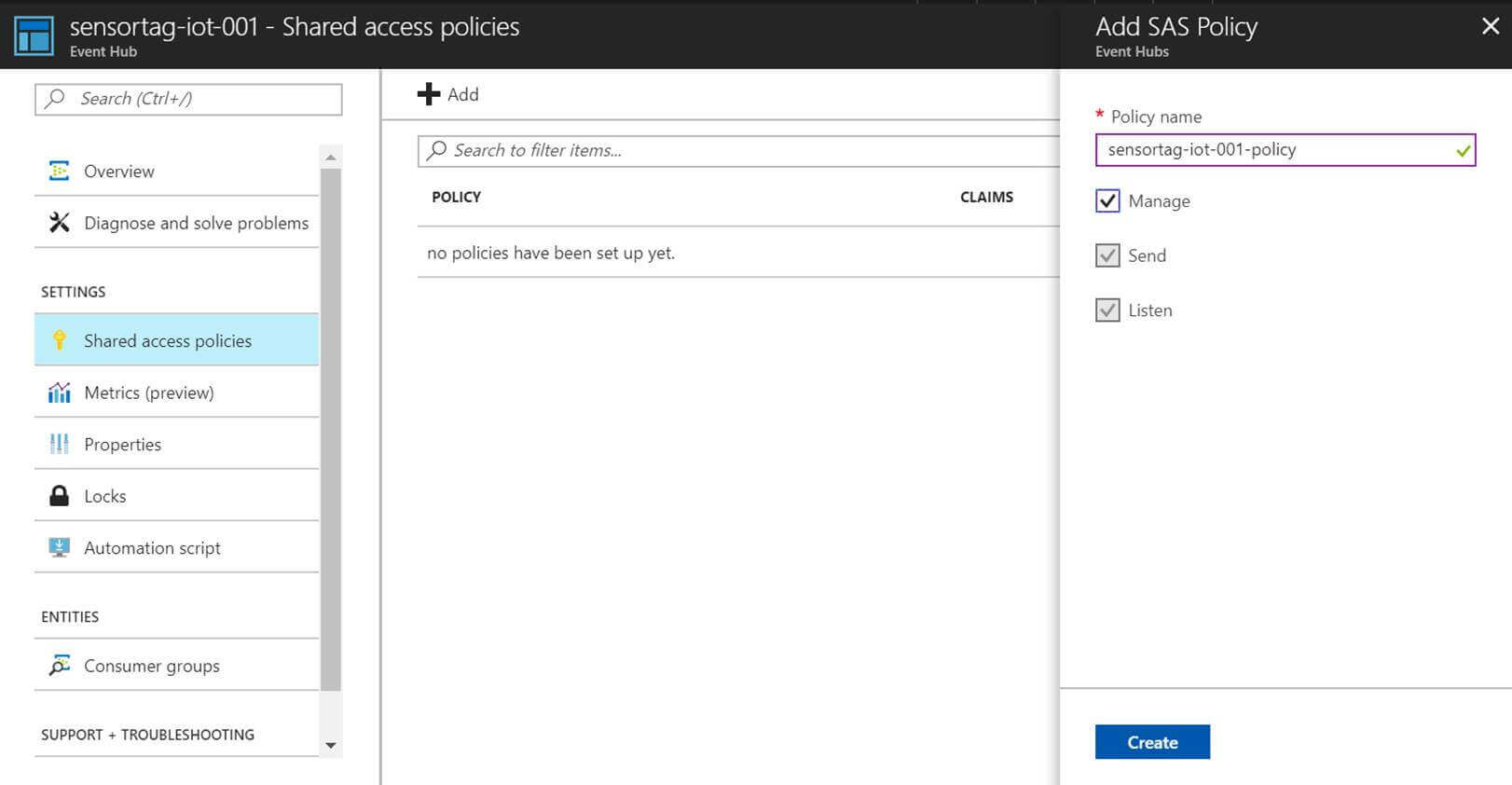Click the Automation script icon
Screen dimensions: 1512x785
point(59,547)
